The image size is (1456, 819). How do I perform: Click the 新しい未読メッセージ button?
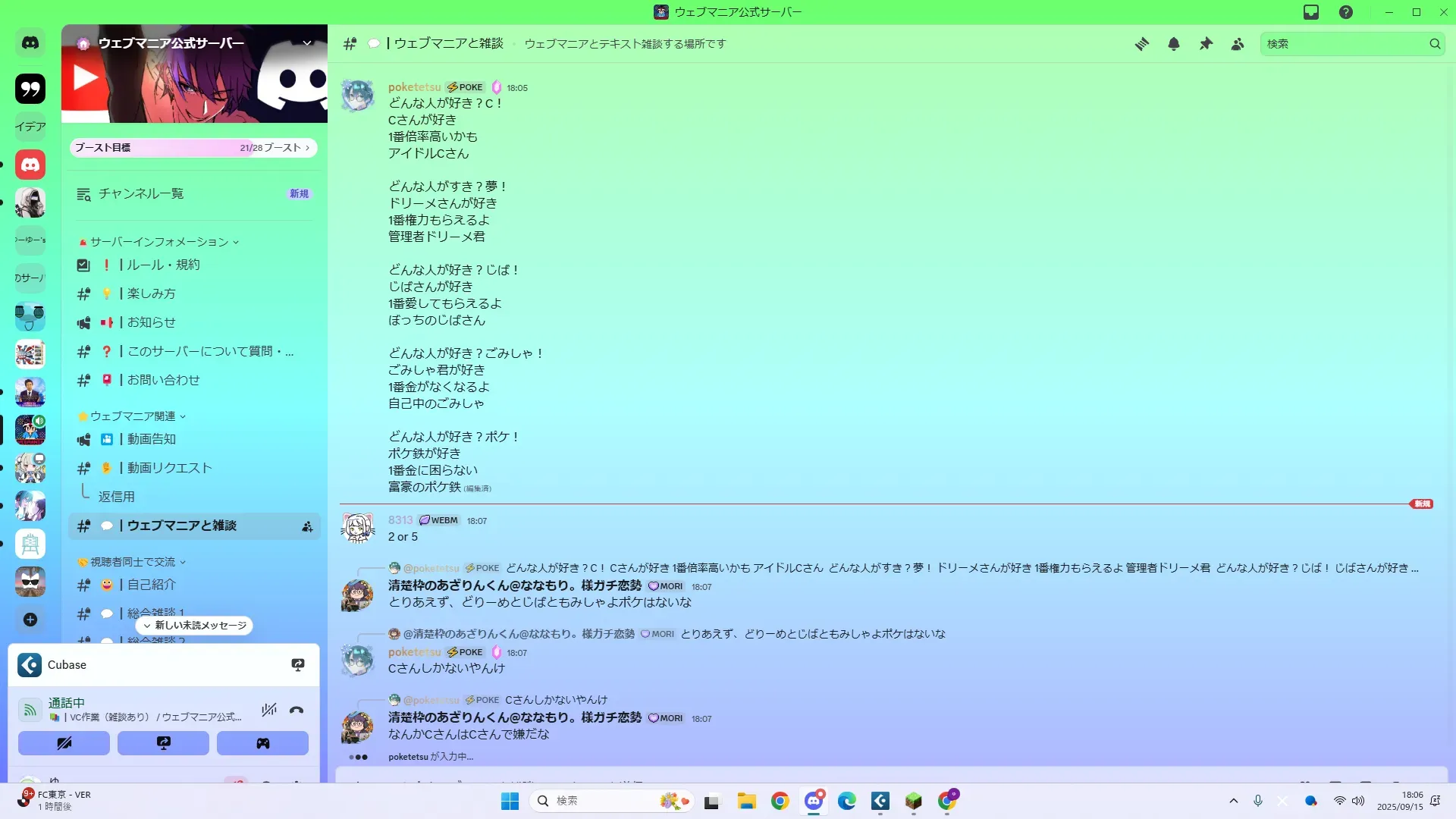click(x=195, y=626)
